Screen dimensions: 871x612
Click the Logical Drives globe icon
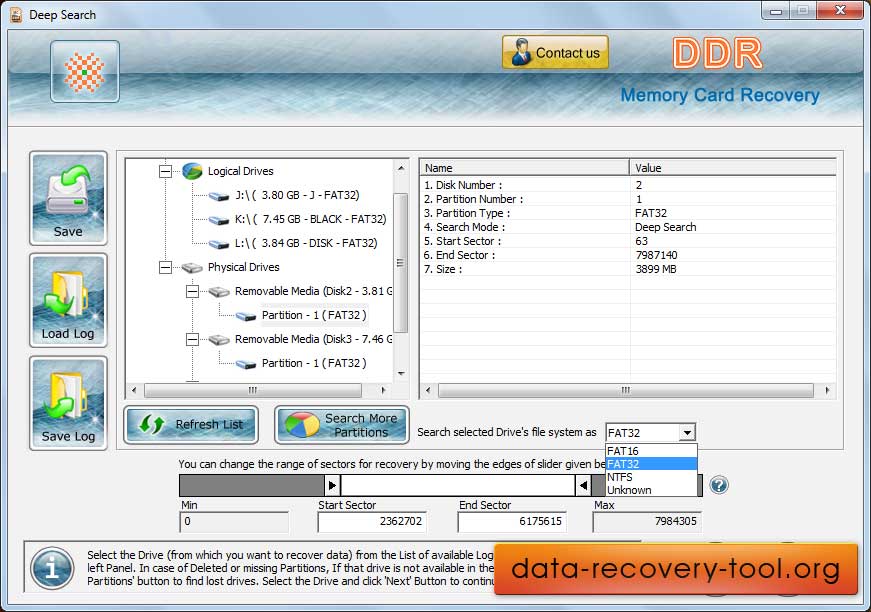click(x=192, y=171)
